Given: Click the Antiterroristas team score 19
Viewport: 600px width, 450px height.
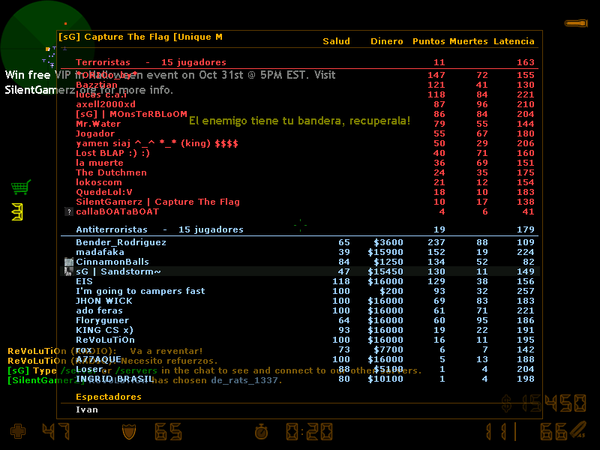Looking at the screenshot, I should (439, 229).
